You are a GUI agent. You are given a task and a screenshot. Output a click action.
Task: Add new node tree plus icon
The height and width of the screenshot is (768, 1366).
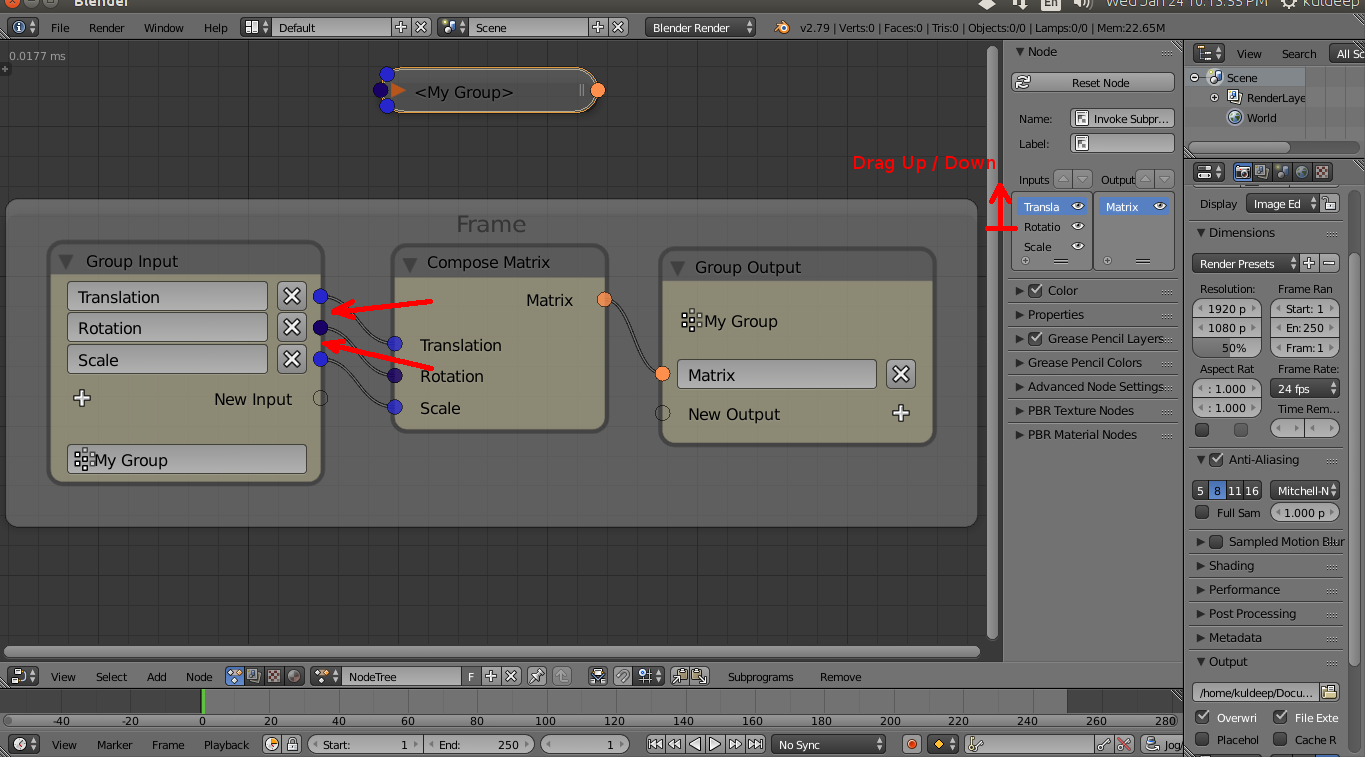coord(491,676)
